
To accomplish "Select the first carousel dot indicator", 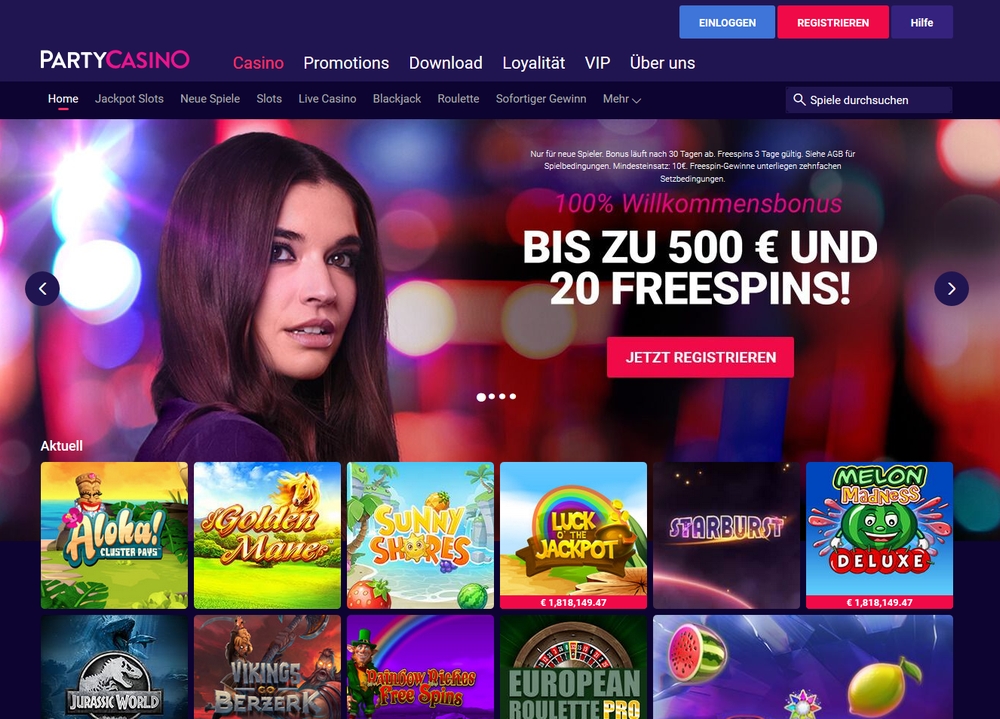I will tap(481, 397).
